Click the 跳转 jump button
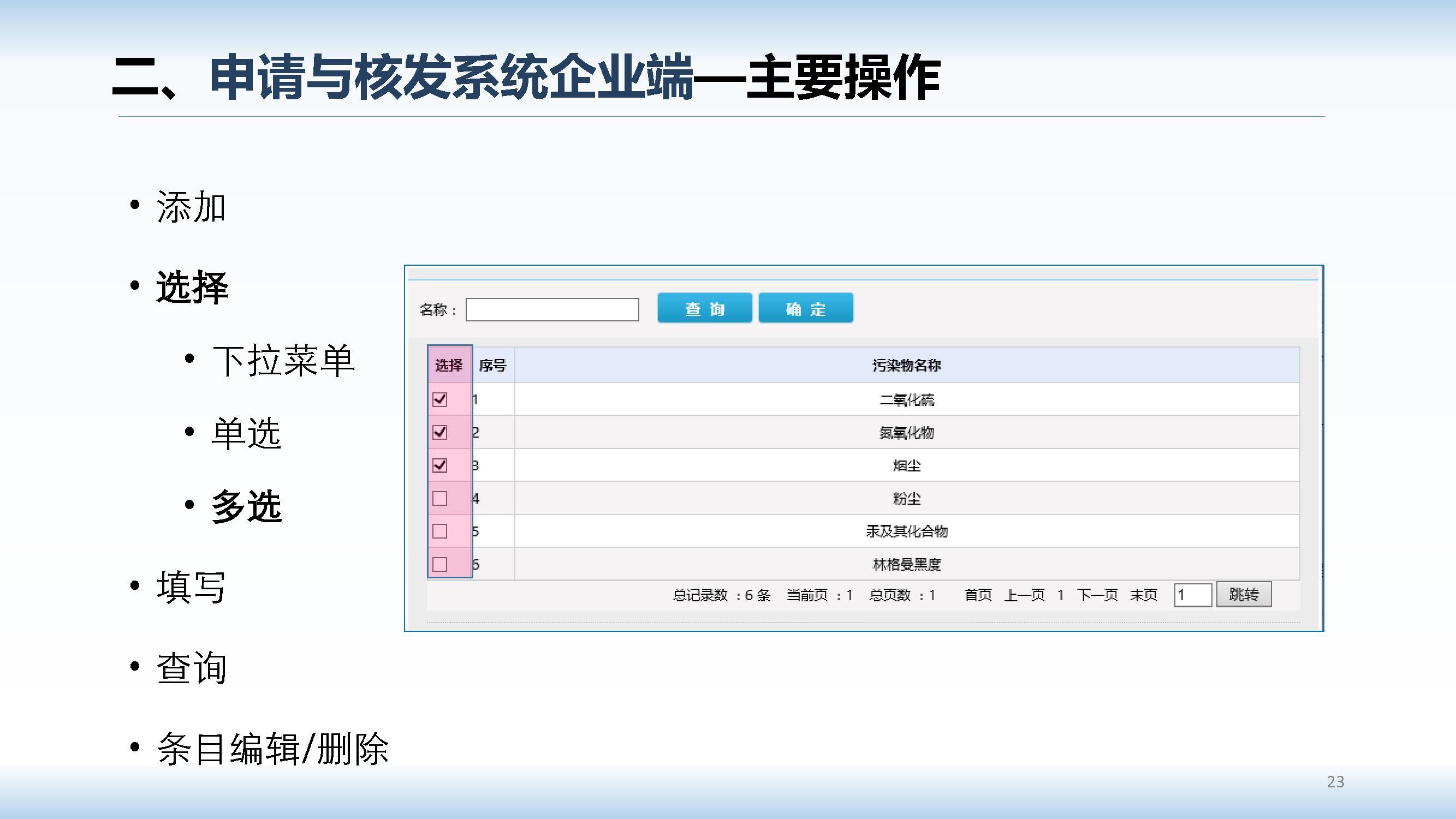Image resolution: width=1456 pixels, height=819 pixels. (x=1244, y=594)
